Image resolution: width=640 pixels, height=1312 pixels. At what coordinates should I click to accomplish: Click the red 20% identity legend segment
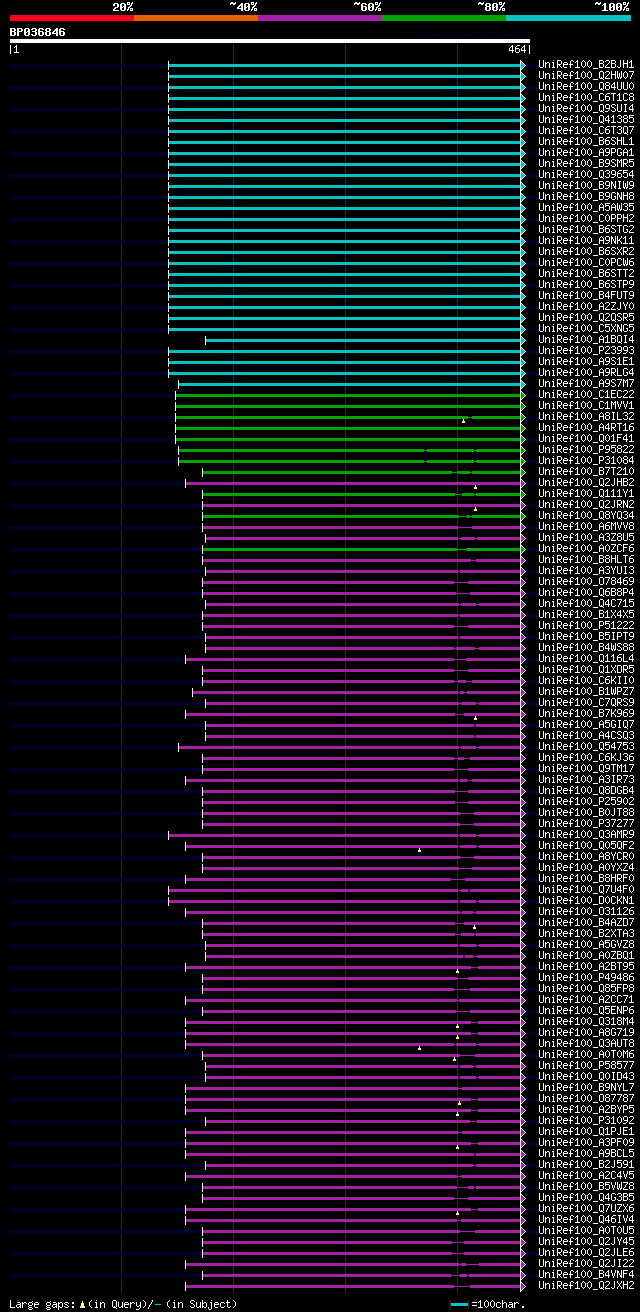[72, 18]
